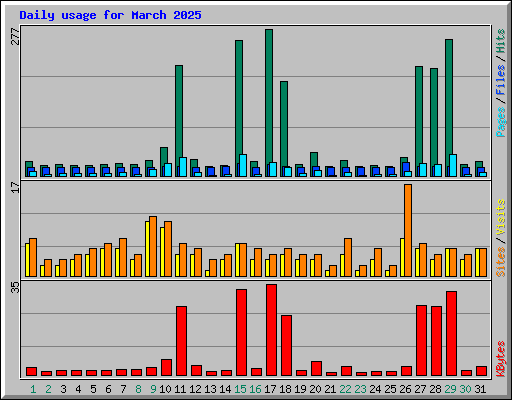Click the green weekend day label 1
The height and width of the screenshot is (400, 512).
(33, 389)
